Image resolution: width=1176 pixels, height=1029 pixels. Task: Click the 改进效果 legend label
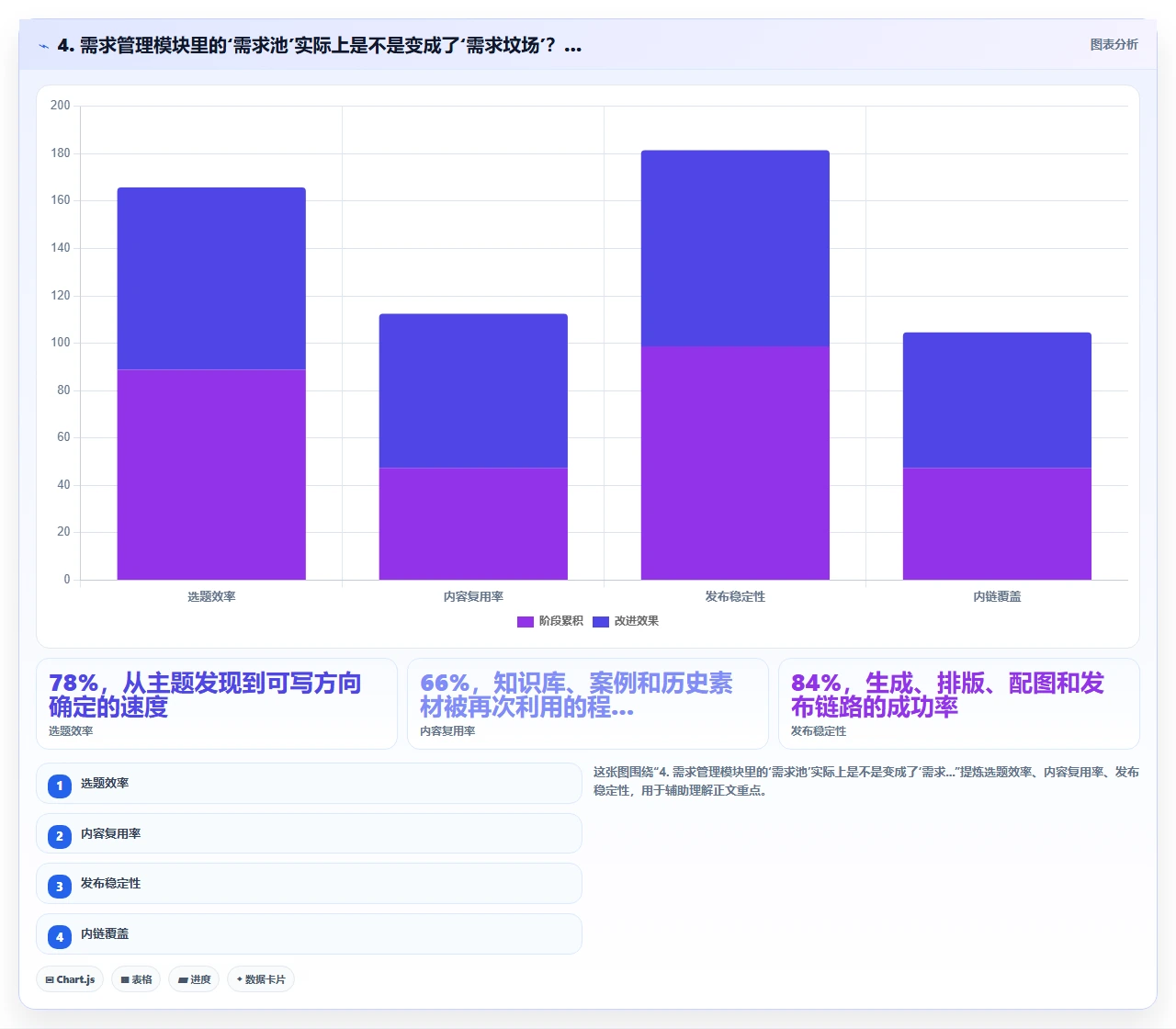pyautogui.click(x=636, y=621)
